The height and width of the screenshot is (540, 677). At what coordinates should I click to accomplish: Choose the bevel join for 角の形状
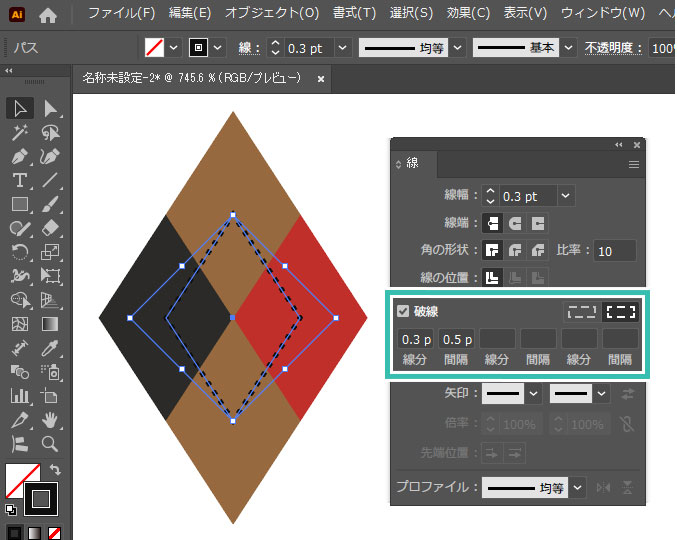click(538, 250)
